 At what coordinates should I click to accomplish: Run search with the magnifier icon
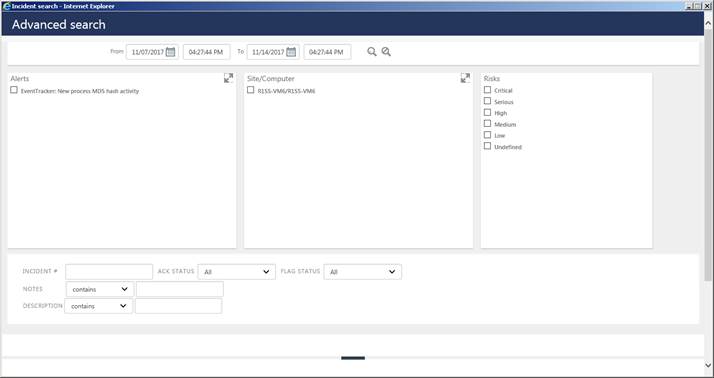pyautogui.click(x=372, y=51)
